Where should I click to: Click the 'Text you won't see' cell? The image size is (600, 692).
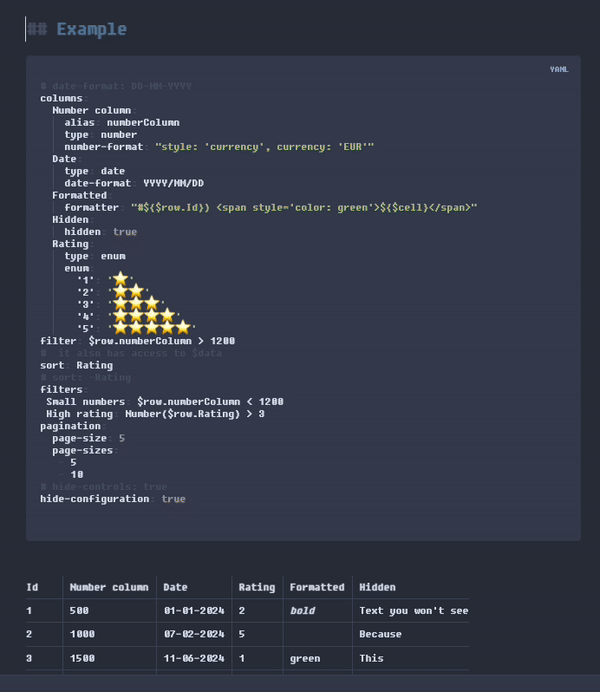[414, 611]
